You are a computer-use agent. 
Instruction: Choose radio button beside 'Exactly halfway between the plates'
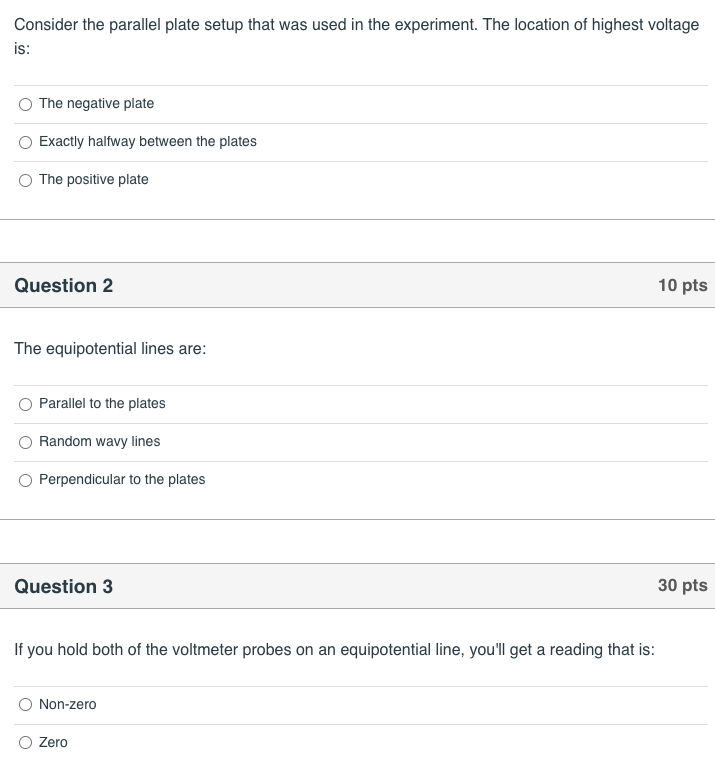click(26, 142)
